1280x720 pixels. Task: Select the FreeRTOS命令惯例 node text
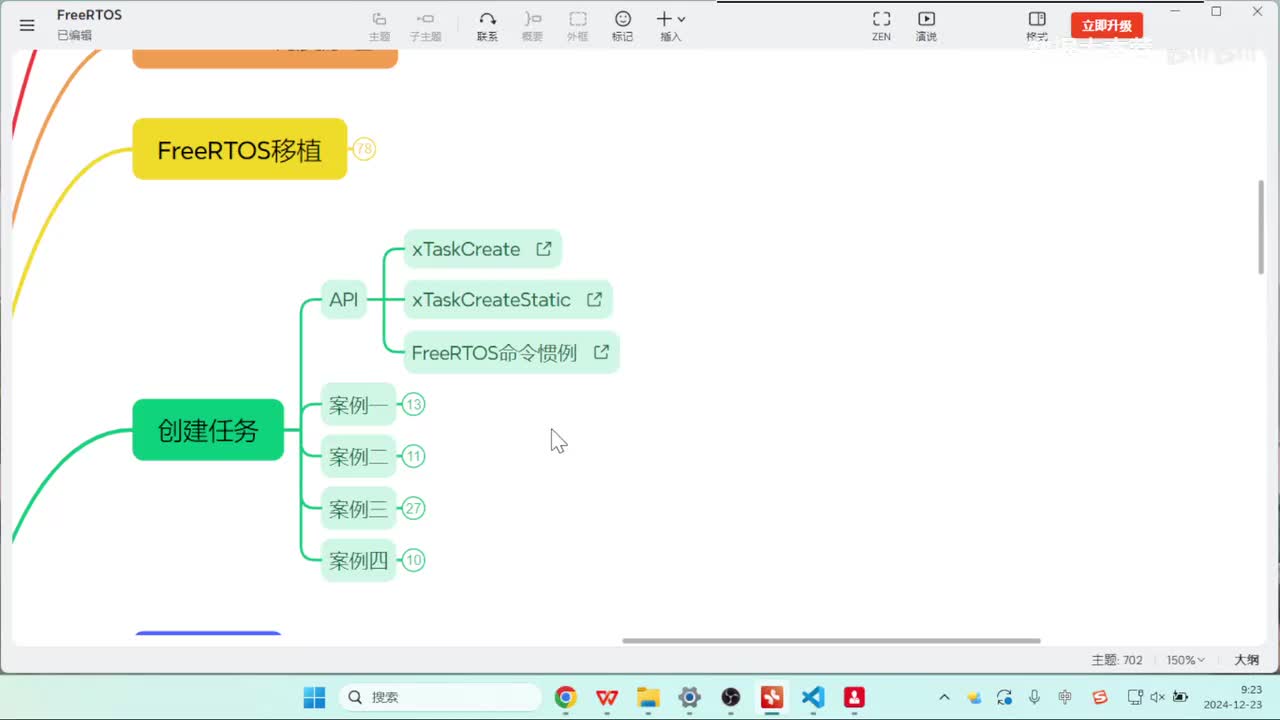pos(494,353)
